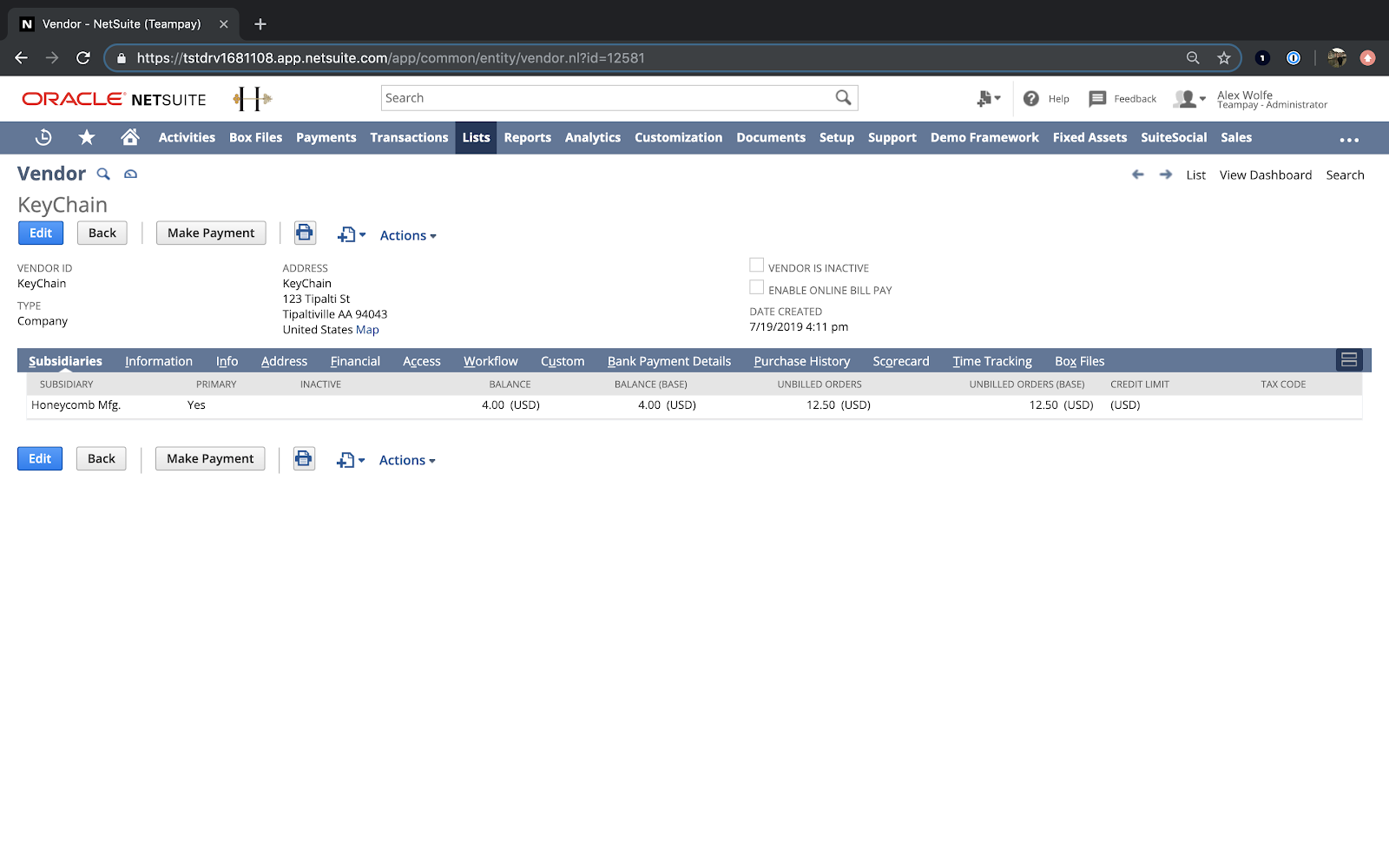Click the bottom Make Payment button
The width and height of the screenshot is (1389, 868).
(x=210, y=458)
